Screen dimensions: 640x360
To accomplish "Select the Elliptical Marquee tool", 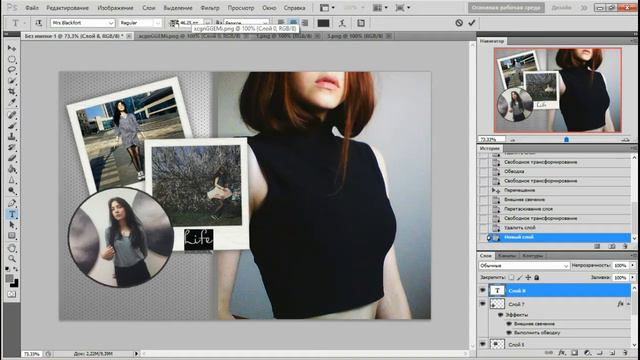I will tap(12, 59).
